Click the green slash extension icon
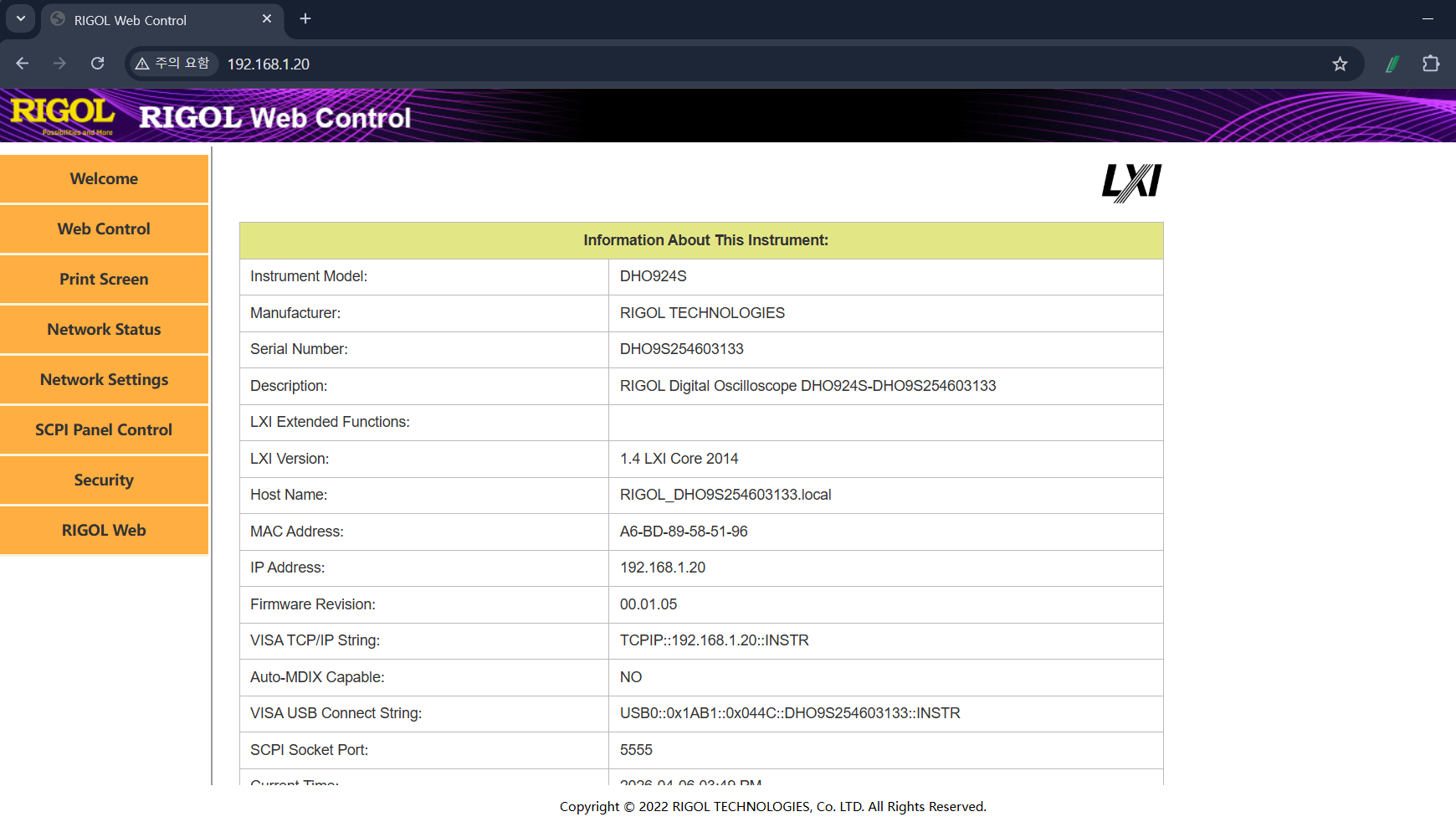1456x822 pixels. point(1392,64)
